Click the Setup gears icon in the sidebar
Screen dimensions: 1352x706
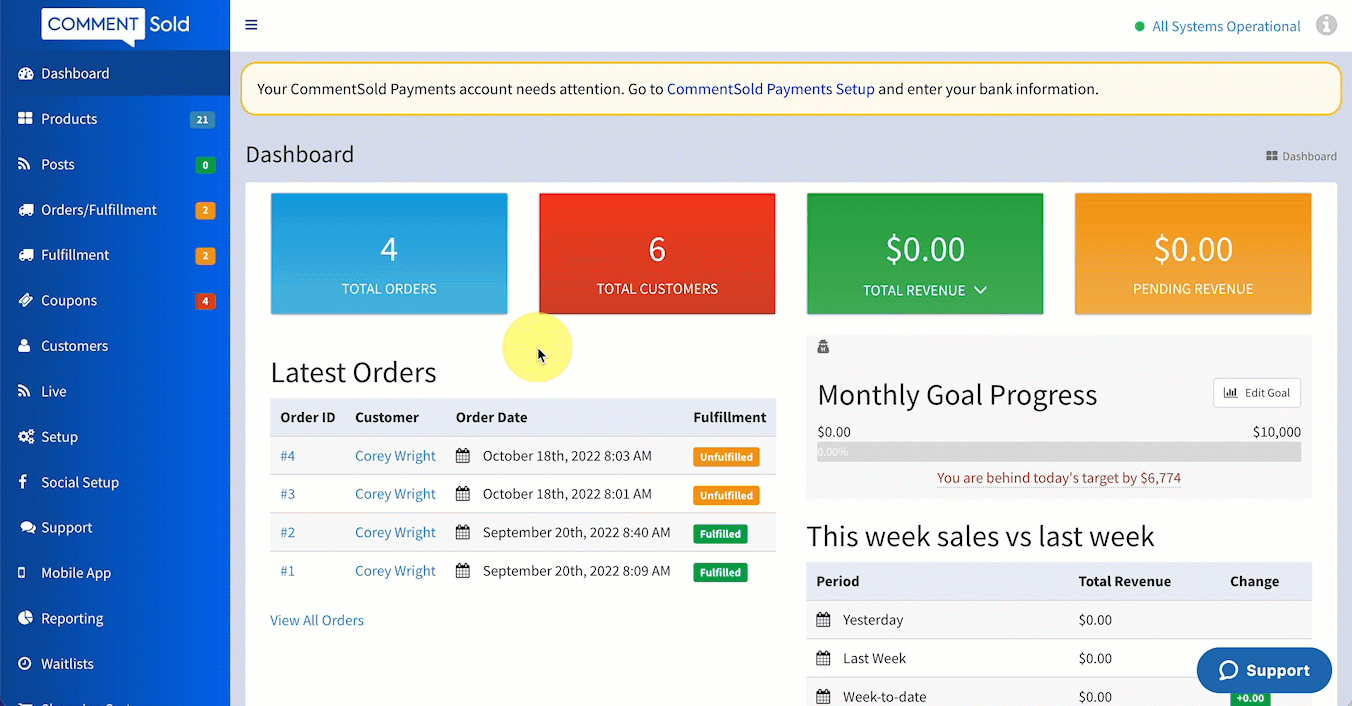tap(25, 437)
